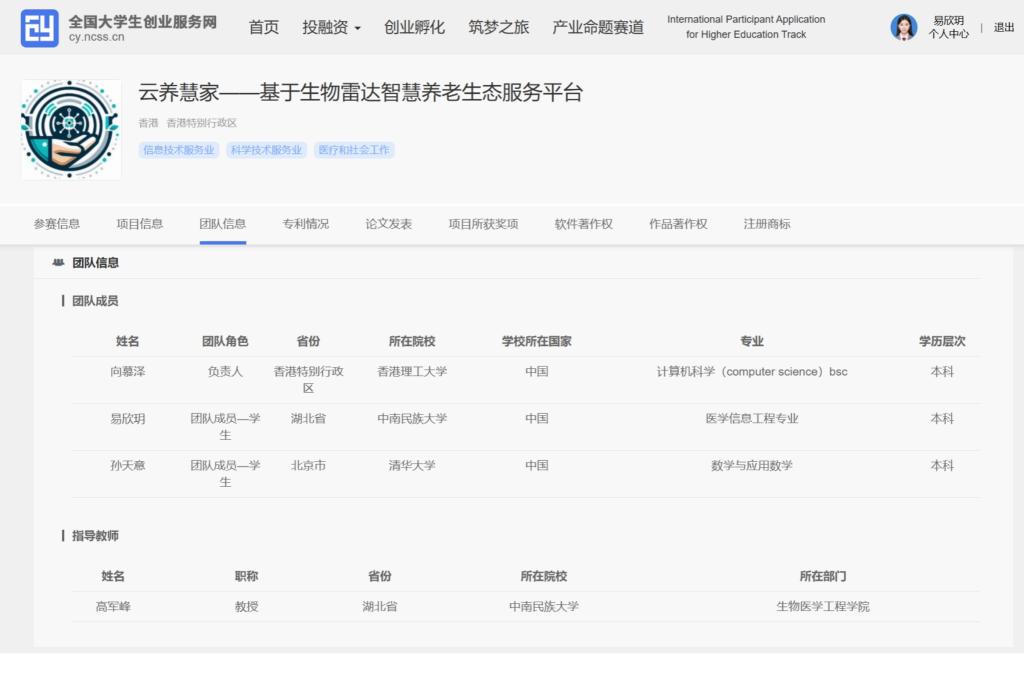Switch to the 项目信息 tab
1024x683 pixels.
click(x=140, y=224)
